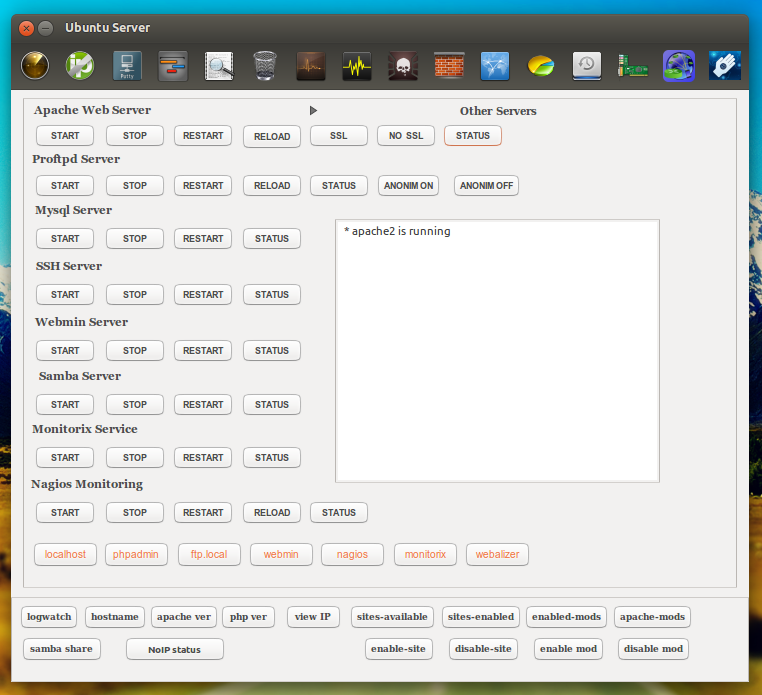The width and height of the screenshot is (762, 695).
Task: Click enable-site button
Action: 398,649
